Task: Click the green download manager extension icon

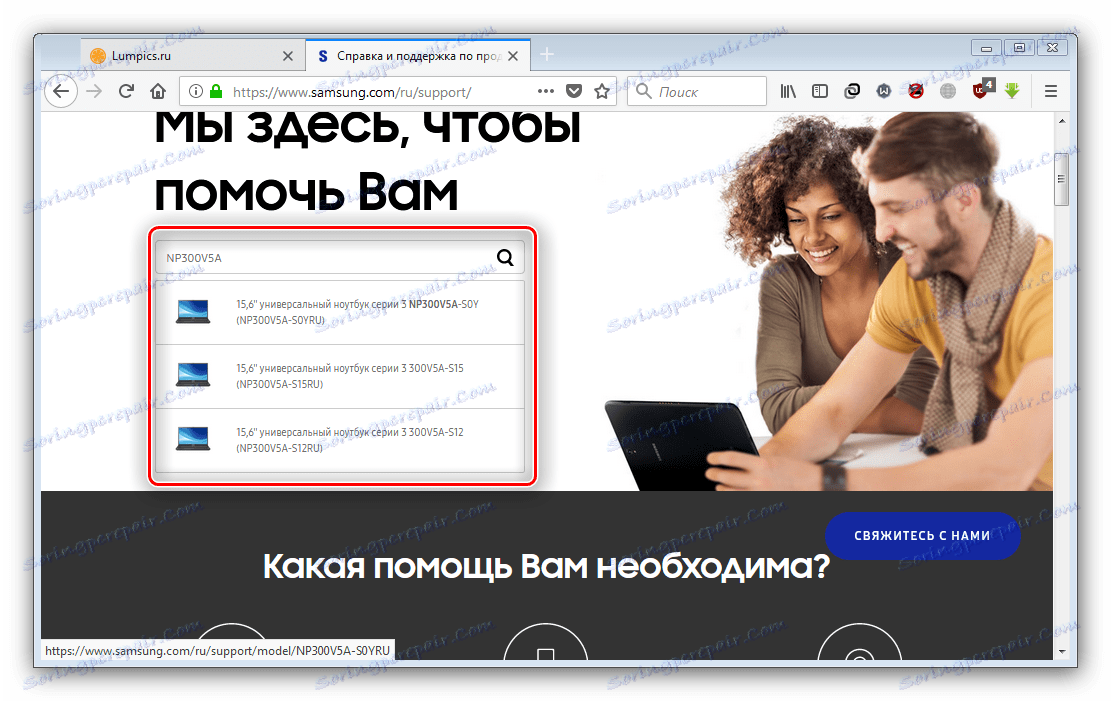Action: coord(1013,91)
